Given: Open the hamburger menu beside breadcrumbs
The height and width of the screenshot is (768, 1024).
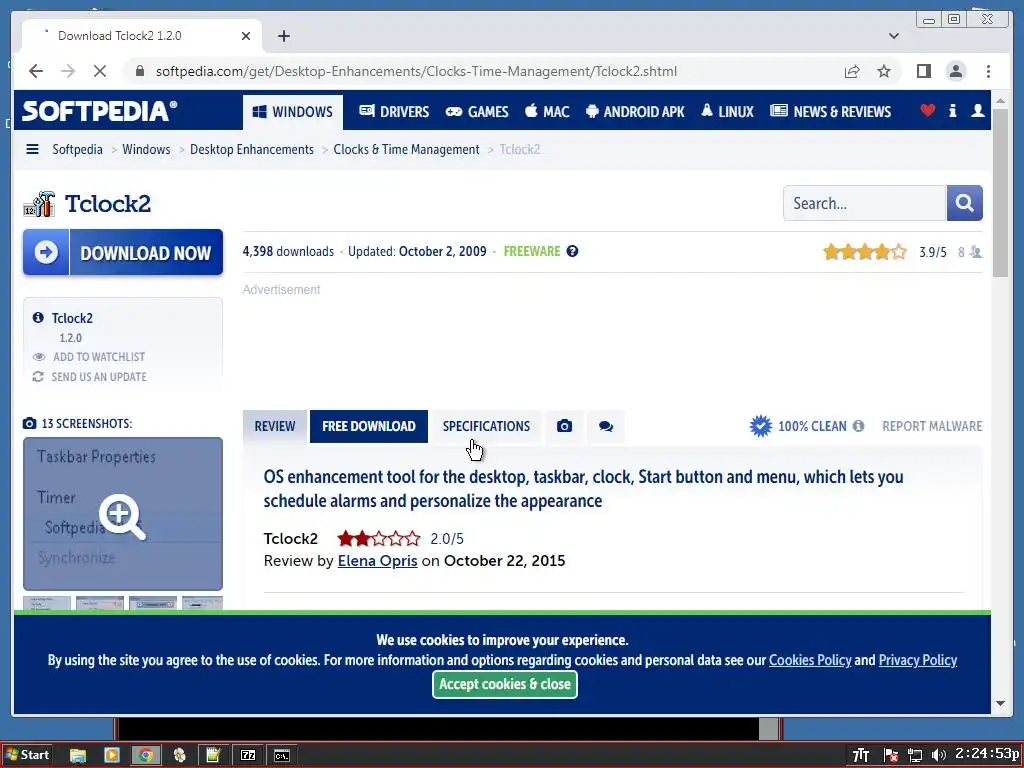Looking at the screenshot, I should click(32, 150).
